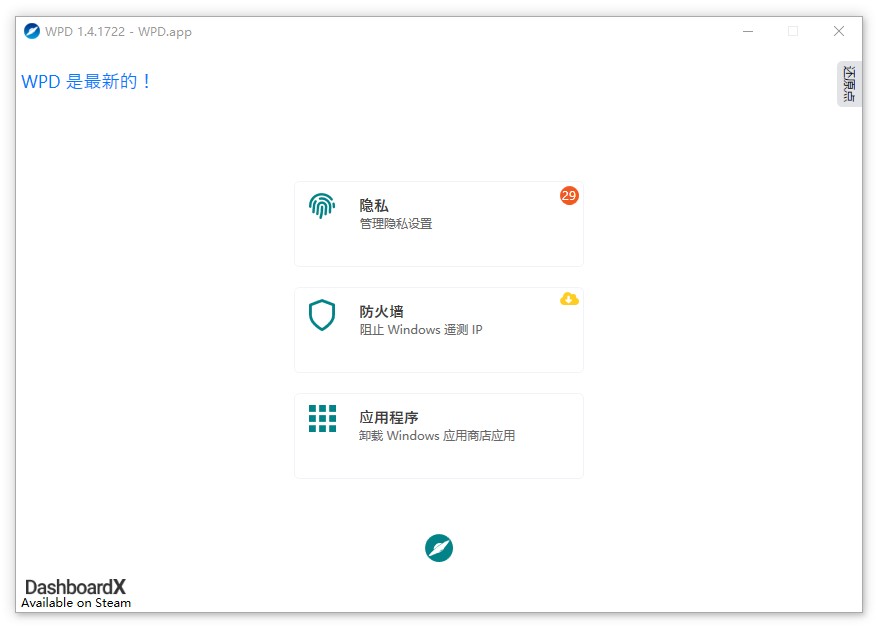Click the yellow cloud download icon
Image resolution: width=880 pixels, height=631 pixels.
[x=569, y=299]
